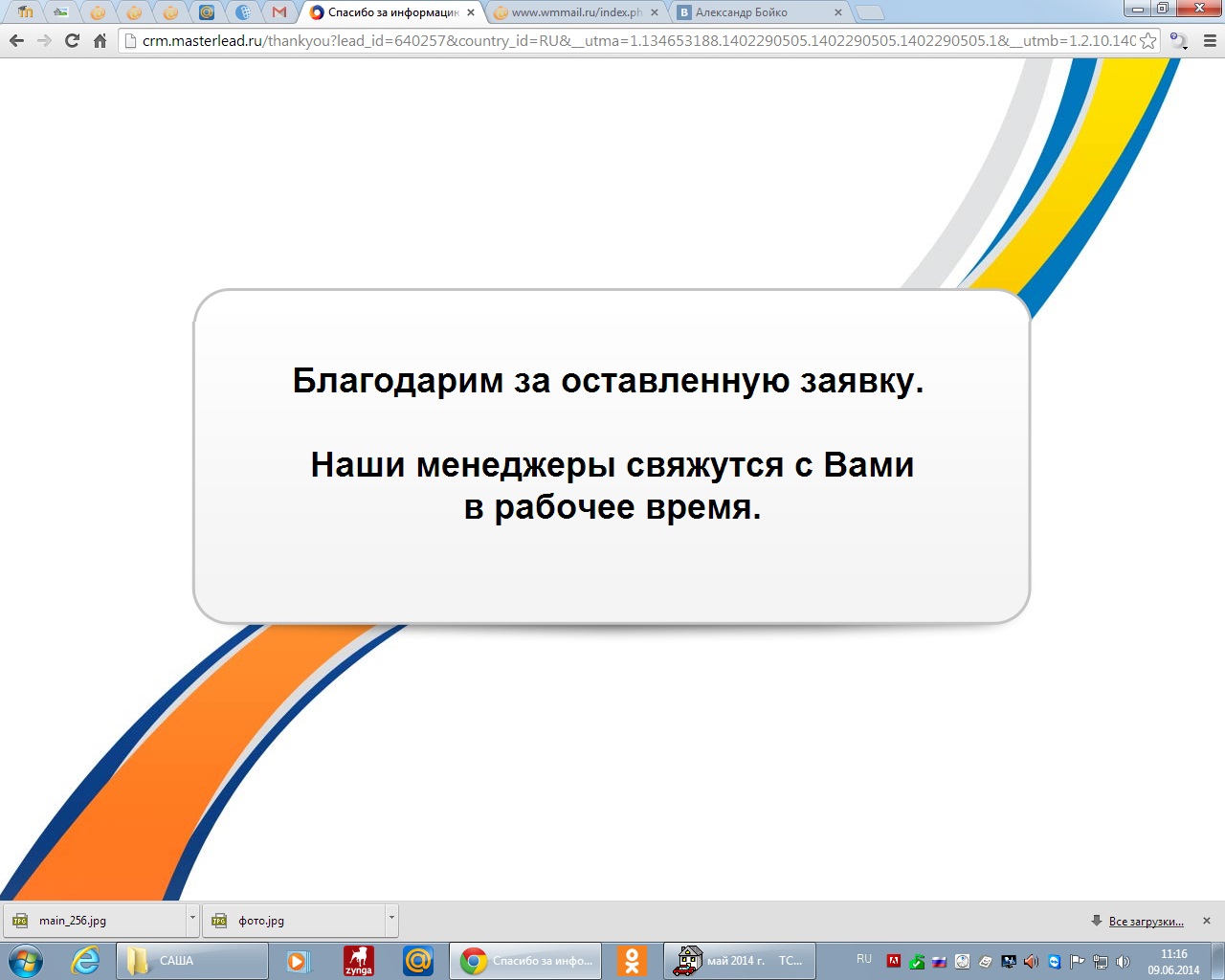Viewport: 1225px width, 980px height.
Task: Open the 'май 2014 г.' taskbar window
Action: click(x=740, y=961)
